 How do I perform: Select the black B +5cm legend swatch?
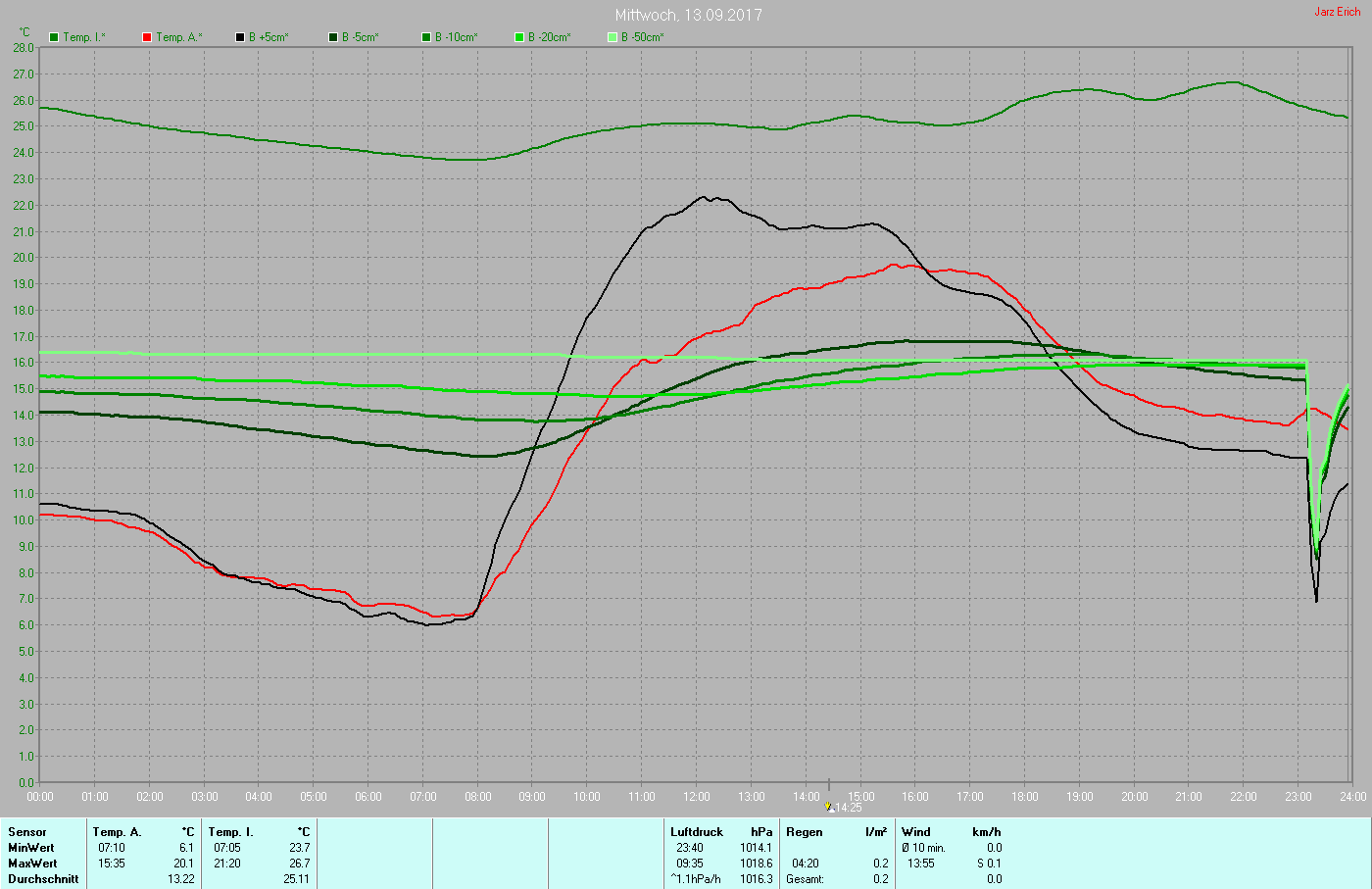click(240, 37)
